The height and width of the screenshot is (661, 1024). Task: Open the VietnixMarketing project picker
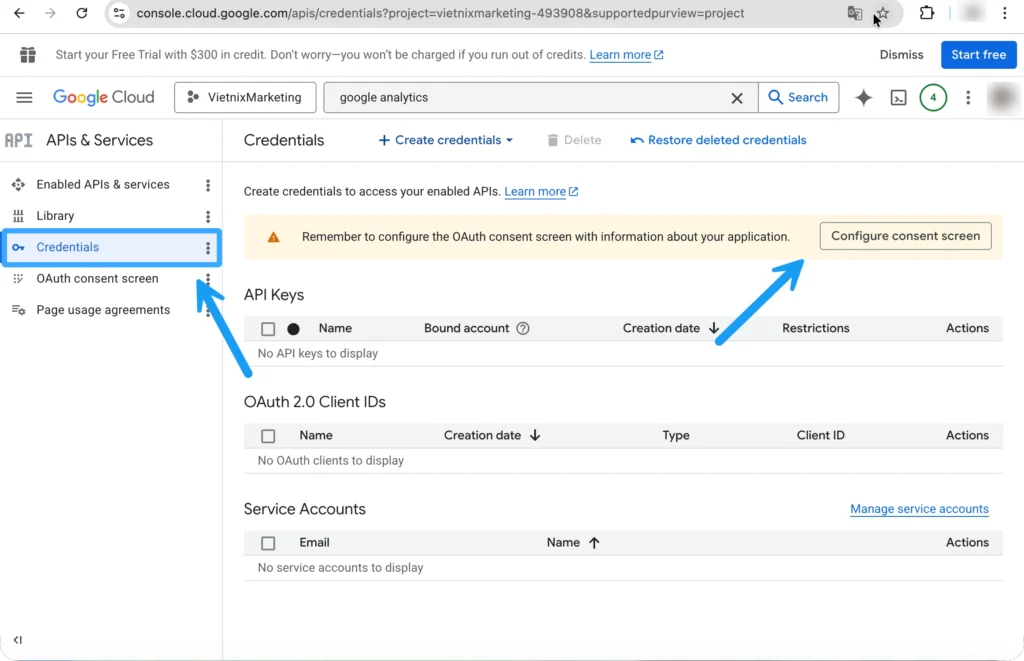click(245, 98)
